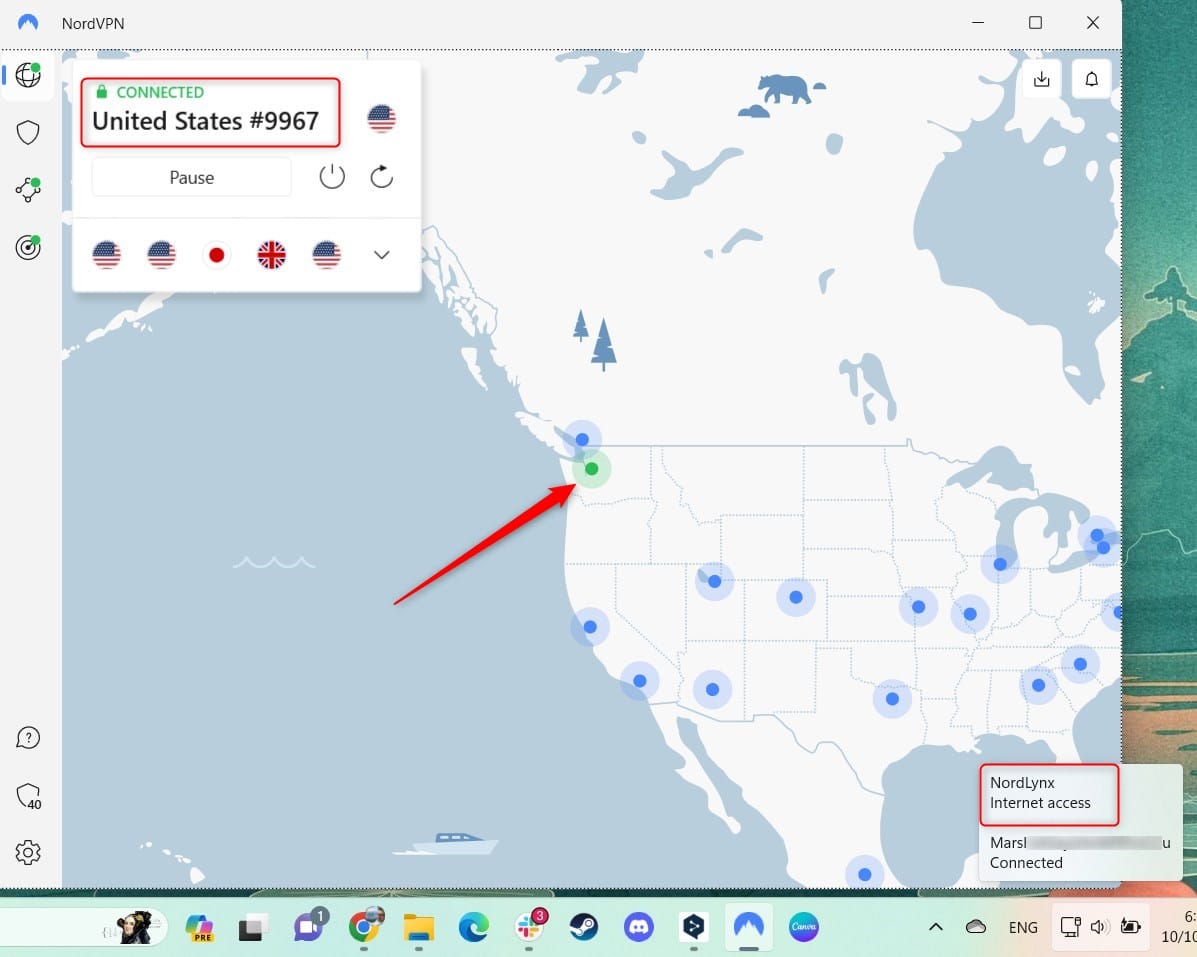
Task: Click the 'United States #9967' connection text
Action: [x=205, y=121]
